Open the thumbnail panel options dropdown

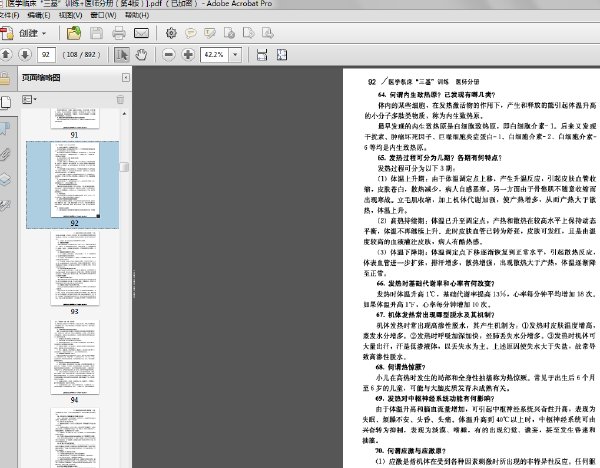(29, 99)
